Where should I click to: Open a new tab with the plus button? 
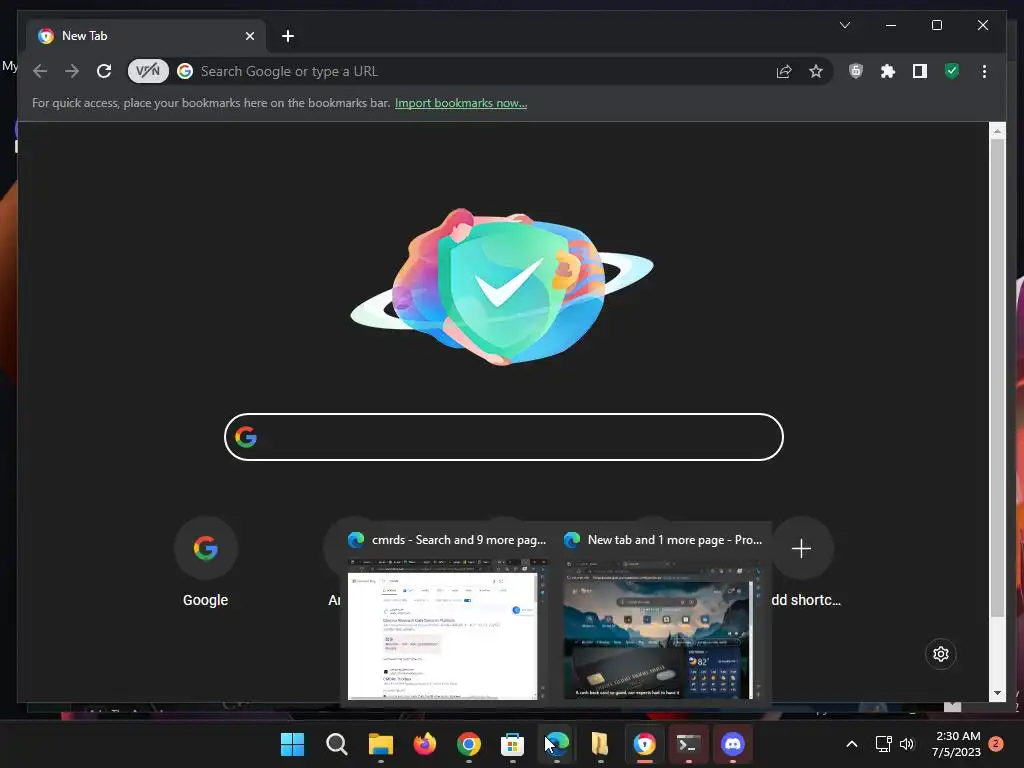288,36
